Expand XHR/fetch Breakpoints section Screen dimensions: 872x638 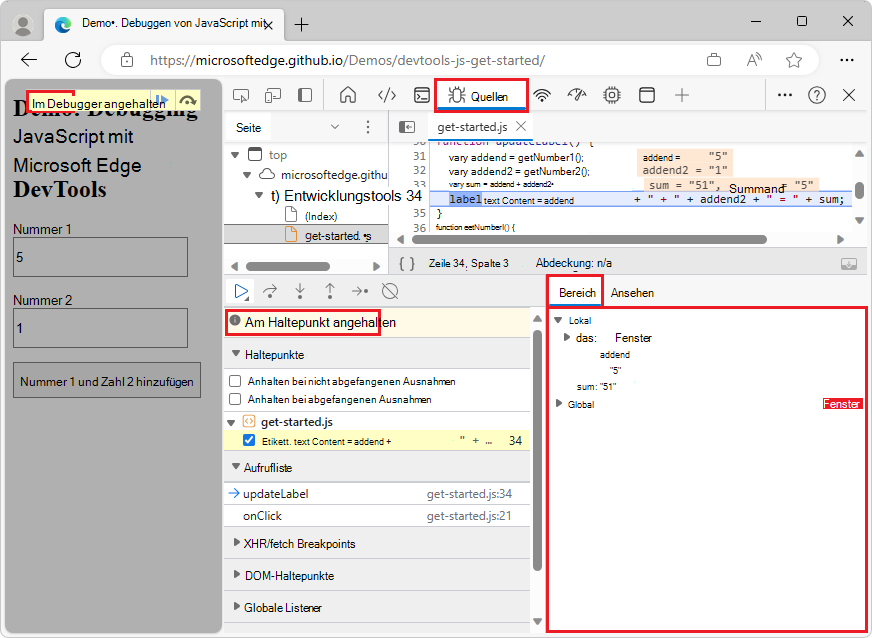click(237, 543)
